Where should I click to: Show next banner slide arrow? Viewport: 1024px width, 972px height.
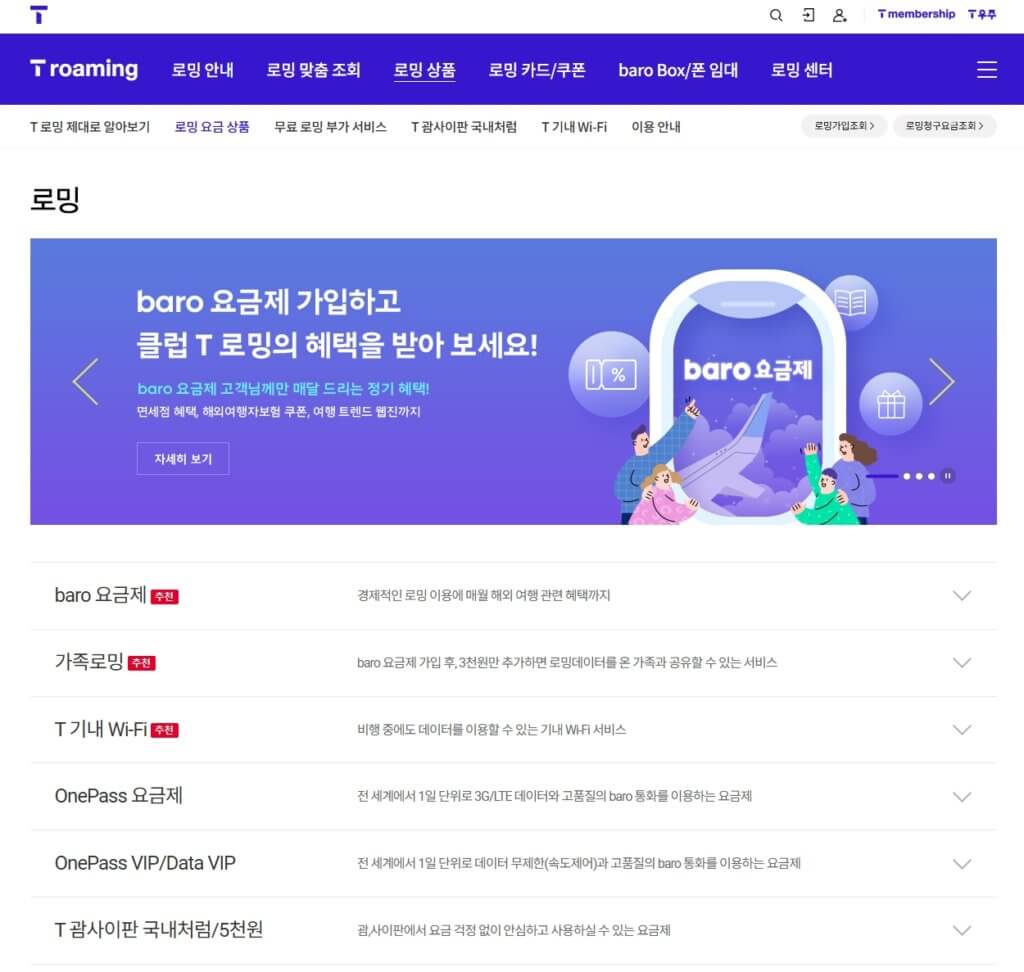coord(941,381)
